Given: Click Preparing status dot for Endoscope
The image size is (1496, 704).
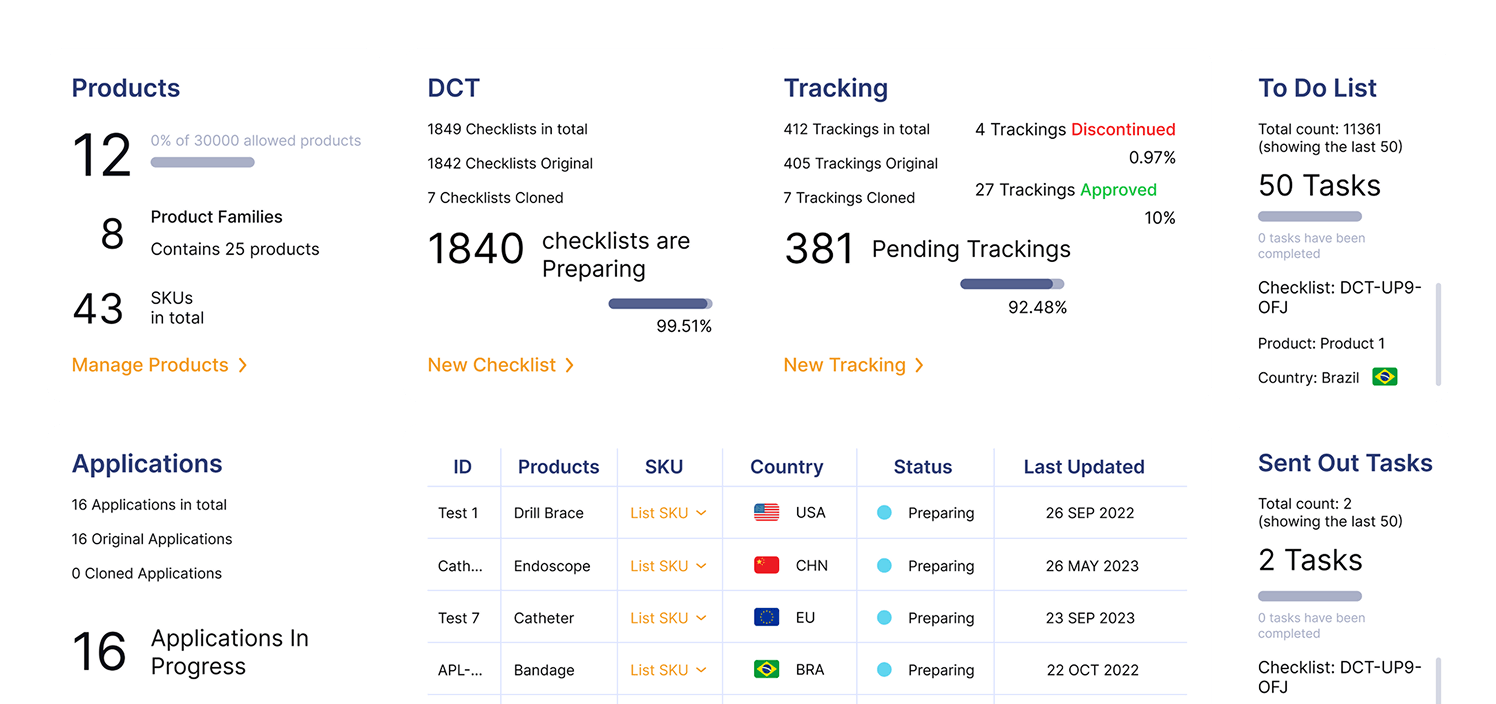Looking at the screenshot, I should pos(884,565).
